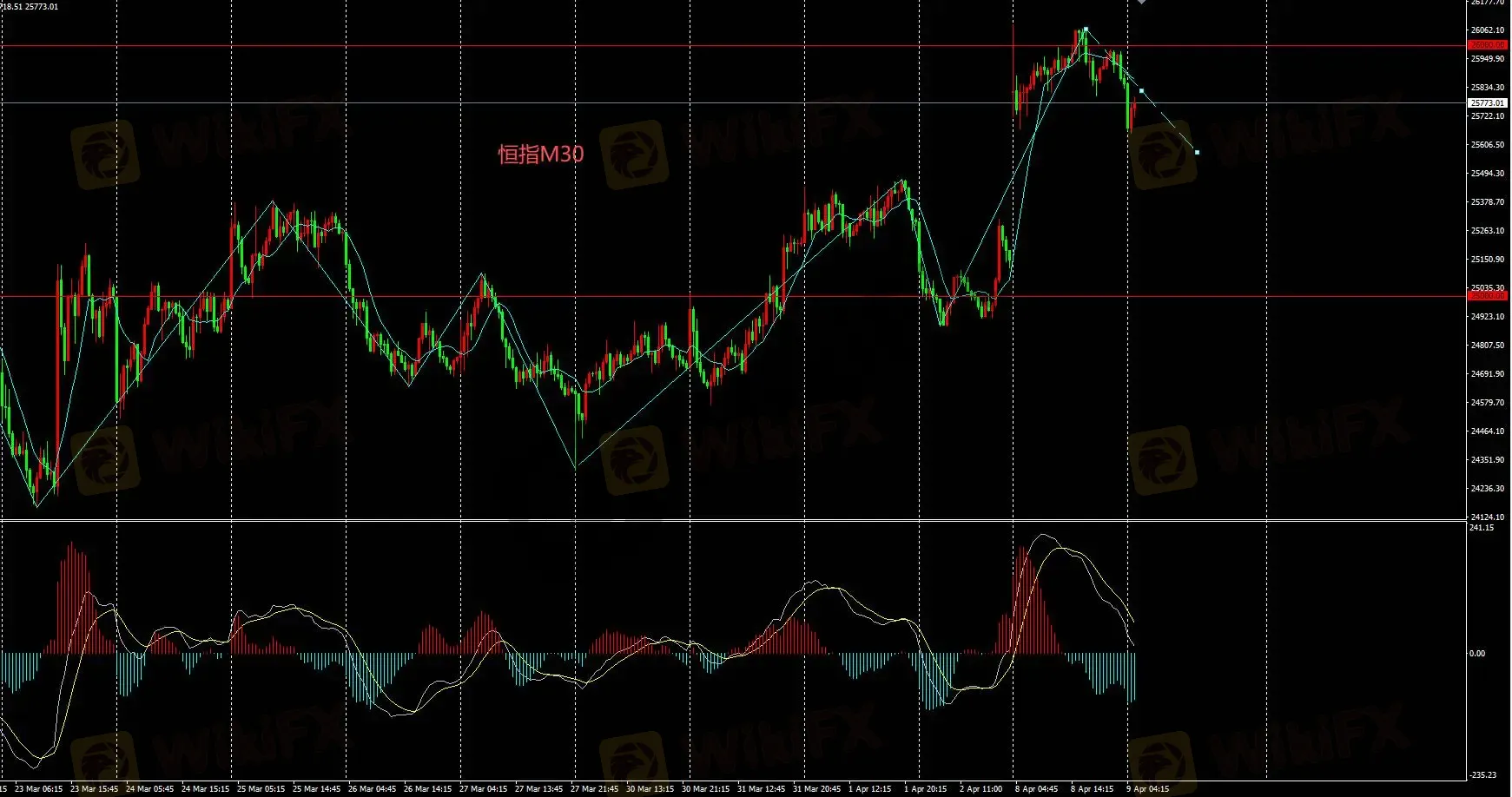Click the 8 Apr 04:45 time label
1512x797 pixels.
tap(1037, 789)
